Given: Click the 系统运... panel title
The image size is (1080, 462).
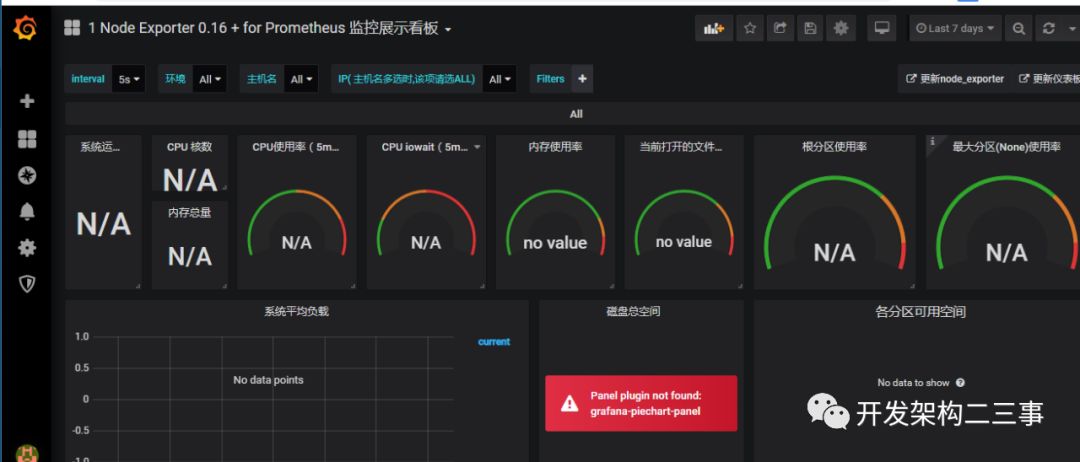Looking at the screenshot, I should [x=101, y=147].
